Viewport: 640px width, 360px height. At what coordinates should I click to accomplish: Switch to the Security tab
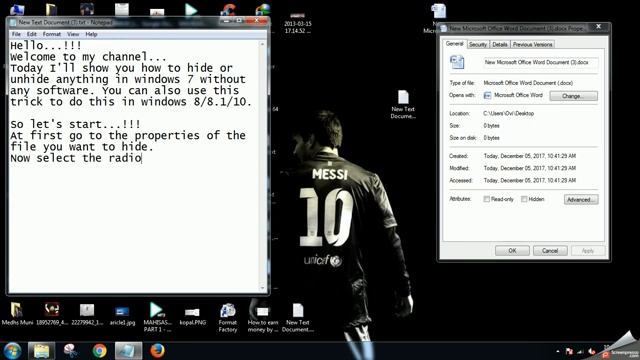478,44
